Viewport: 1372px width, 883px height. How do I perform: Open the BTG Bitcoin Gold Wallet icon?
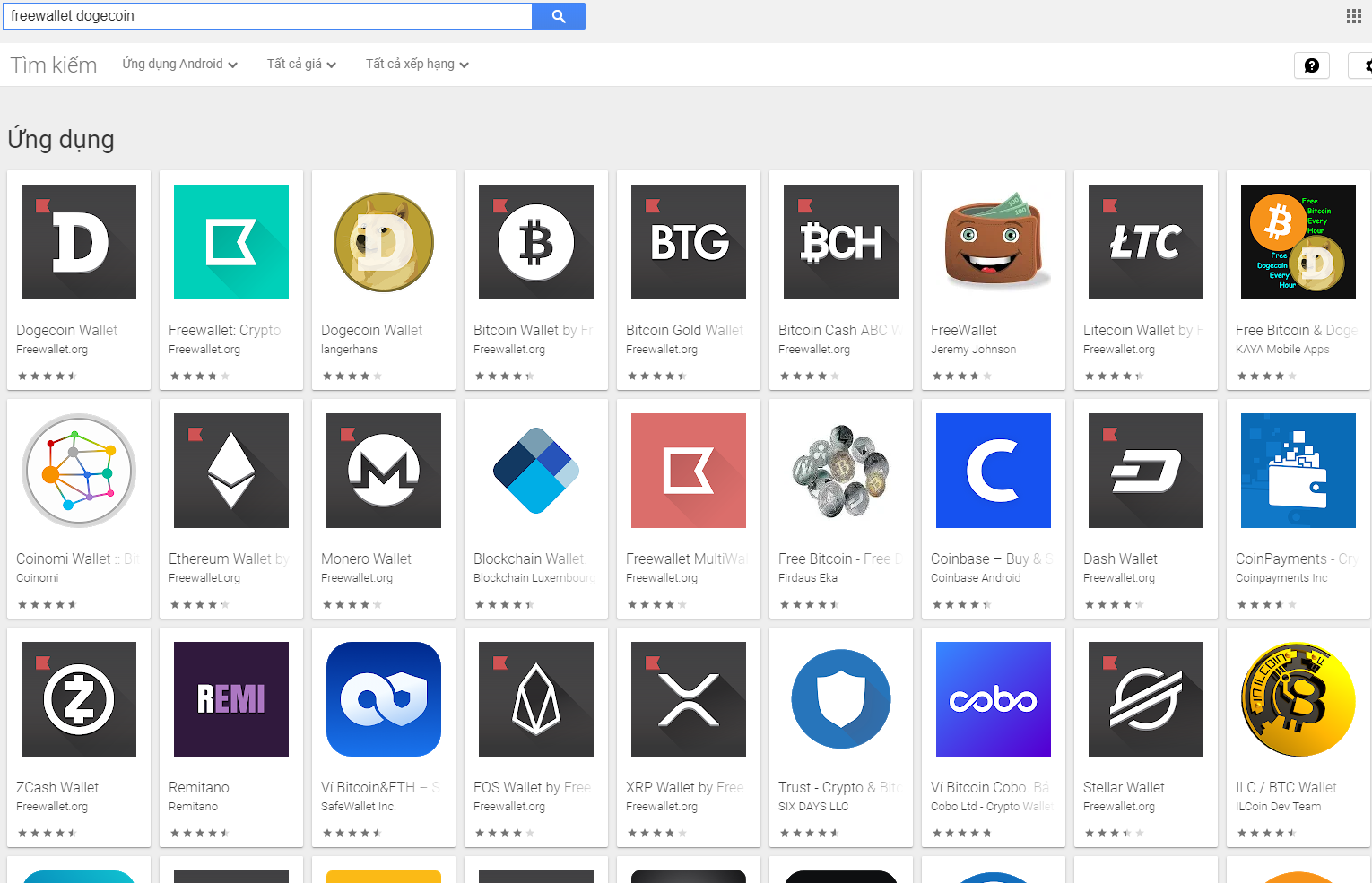click(689, 242)
